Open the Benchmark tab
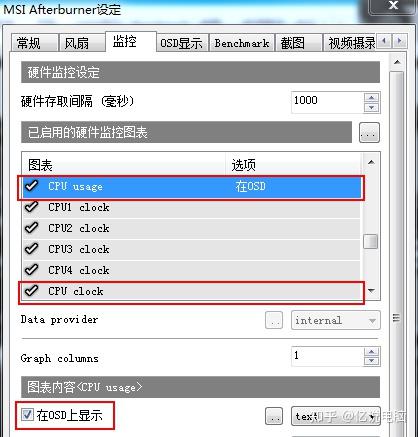 point(242,43)
